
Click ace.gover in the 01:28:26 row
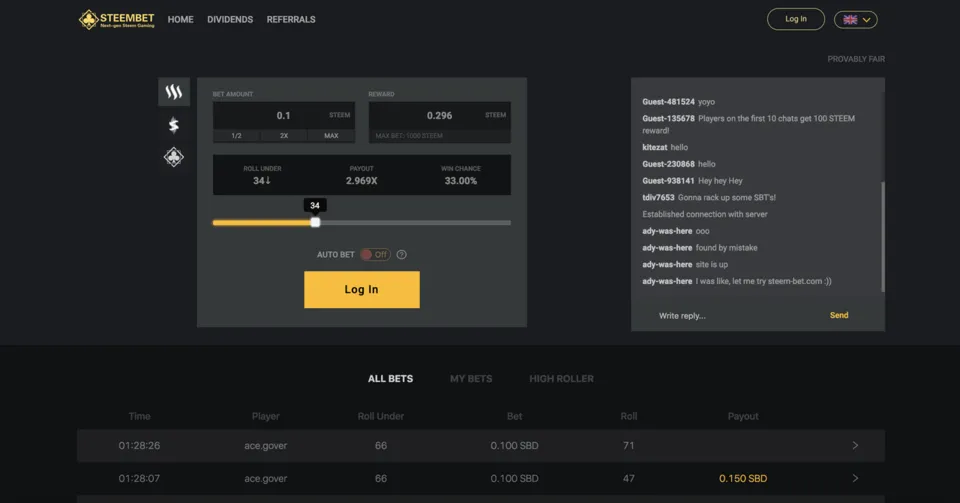point(266,445)
